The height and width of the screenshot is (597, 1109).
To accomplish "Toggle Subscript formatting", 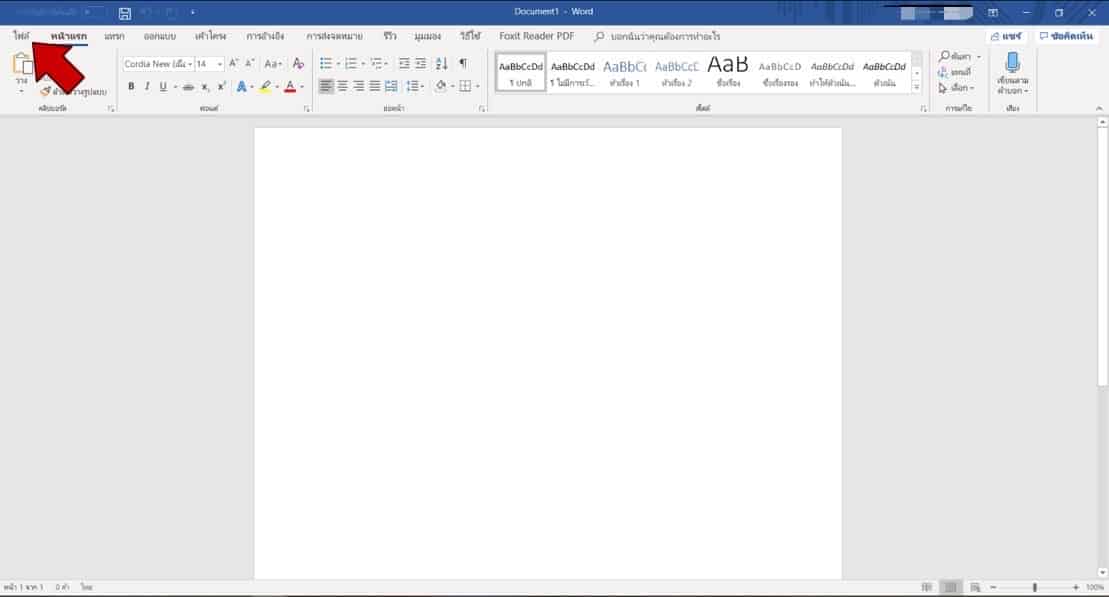I will 206,87.
